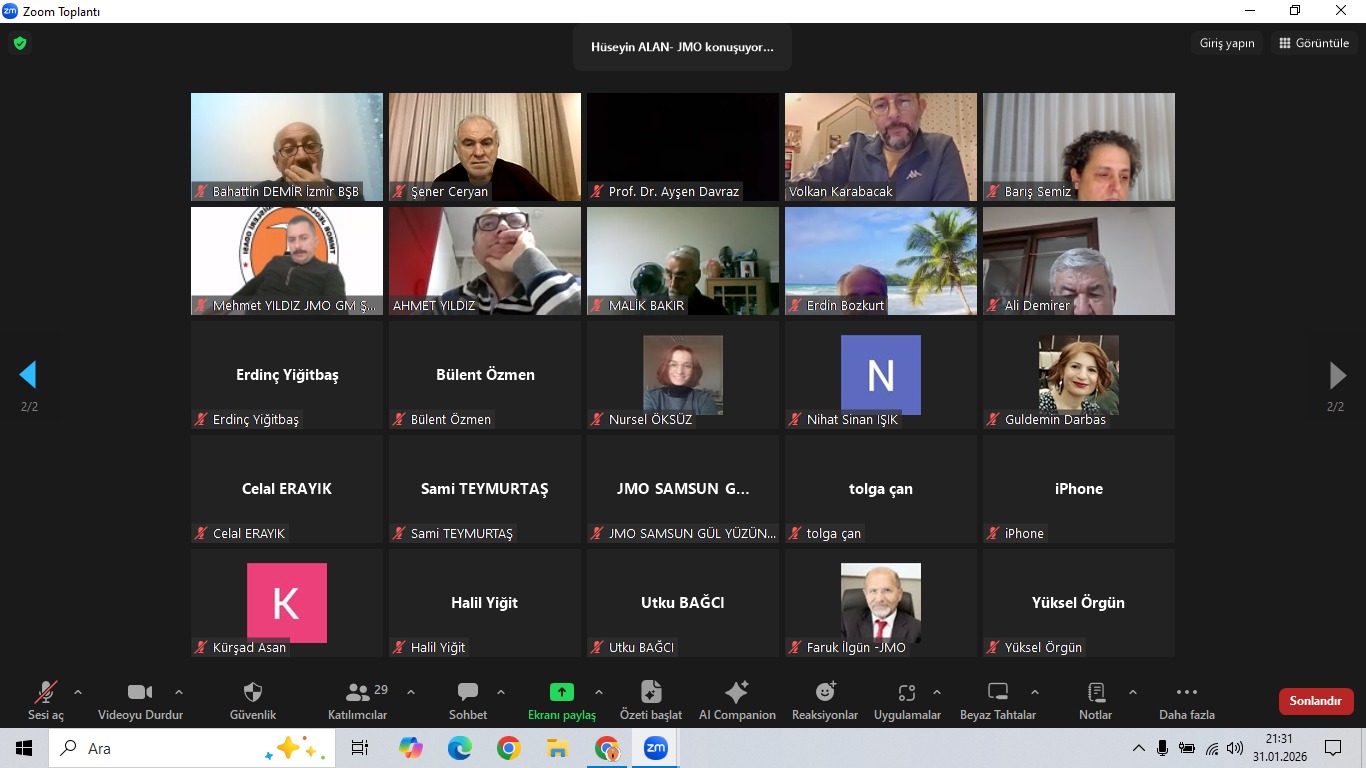This screenshot has height=768, width=1366.
Task: Click the red Sonlandır end button
Action: [1315, 701]
